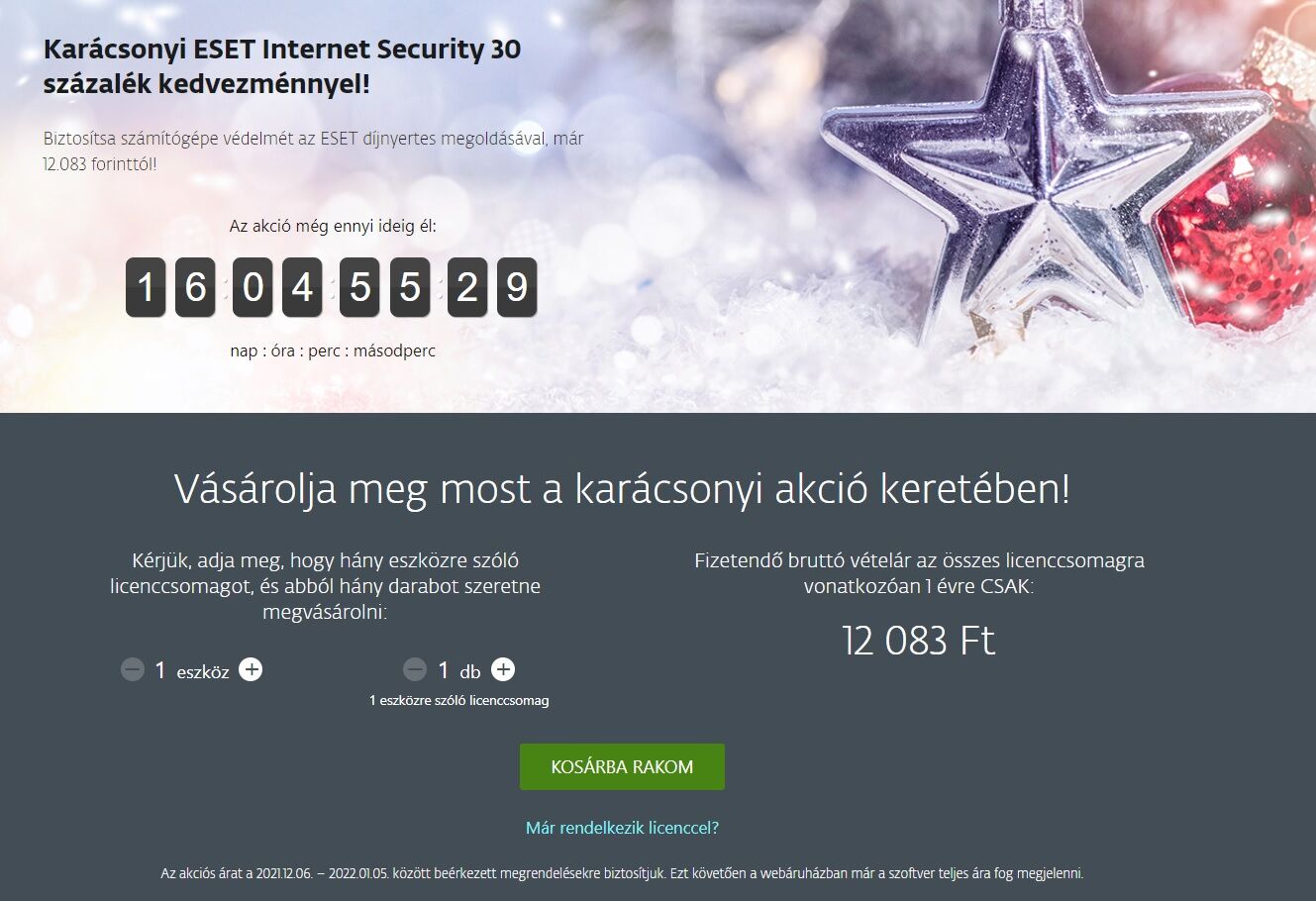Increase the eszköz device count with plus
Viewport: 1316px width, 901px height.
(252, 670)
